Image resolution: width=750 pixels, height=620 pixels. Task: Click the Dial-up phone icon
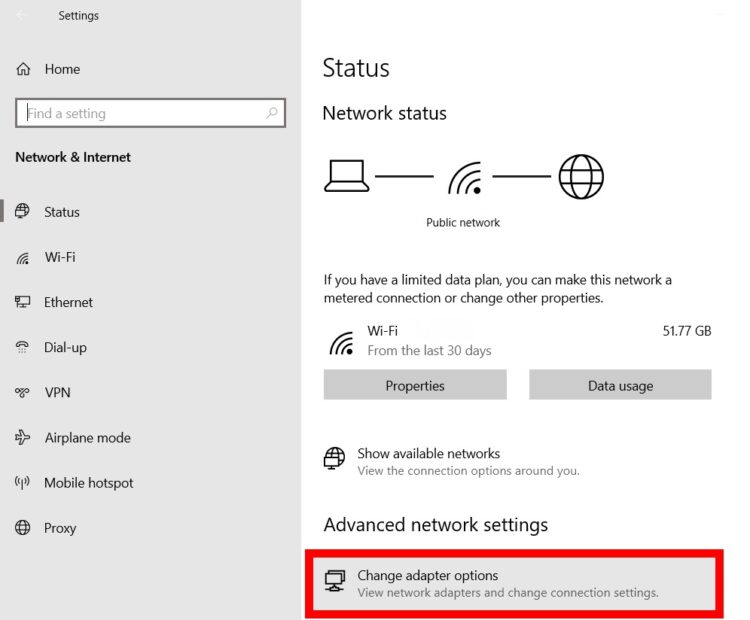[x=22, y=347]
